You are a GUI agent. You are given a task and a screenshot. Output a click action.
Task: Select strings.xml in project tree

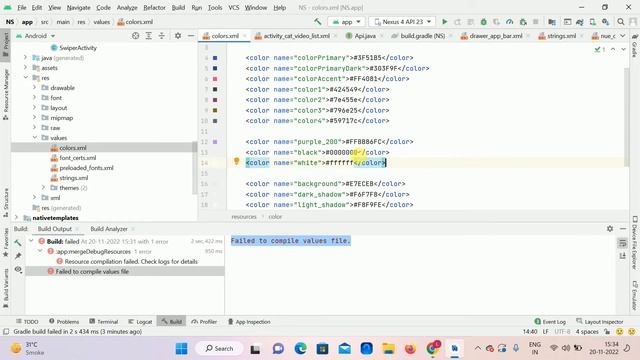(x=73, y=178)
